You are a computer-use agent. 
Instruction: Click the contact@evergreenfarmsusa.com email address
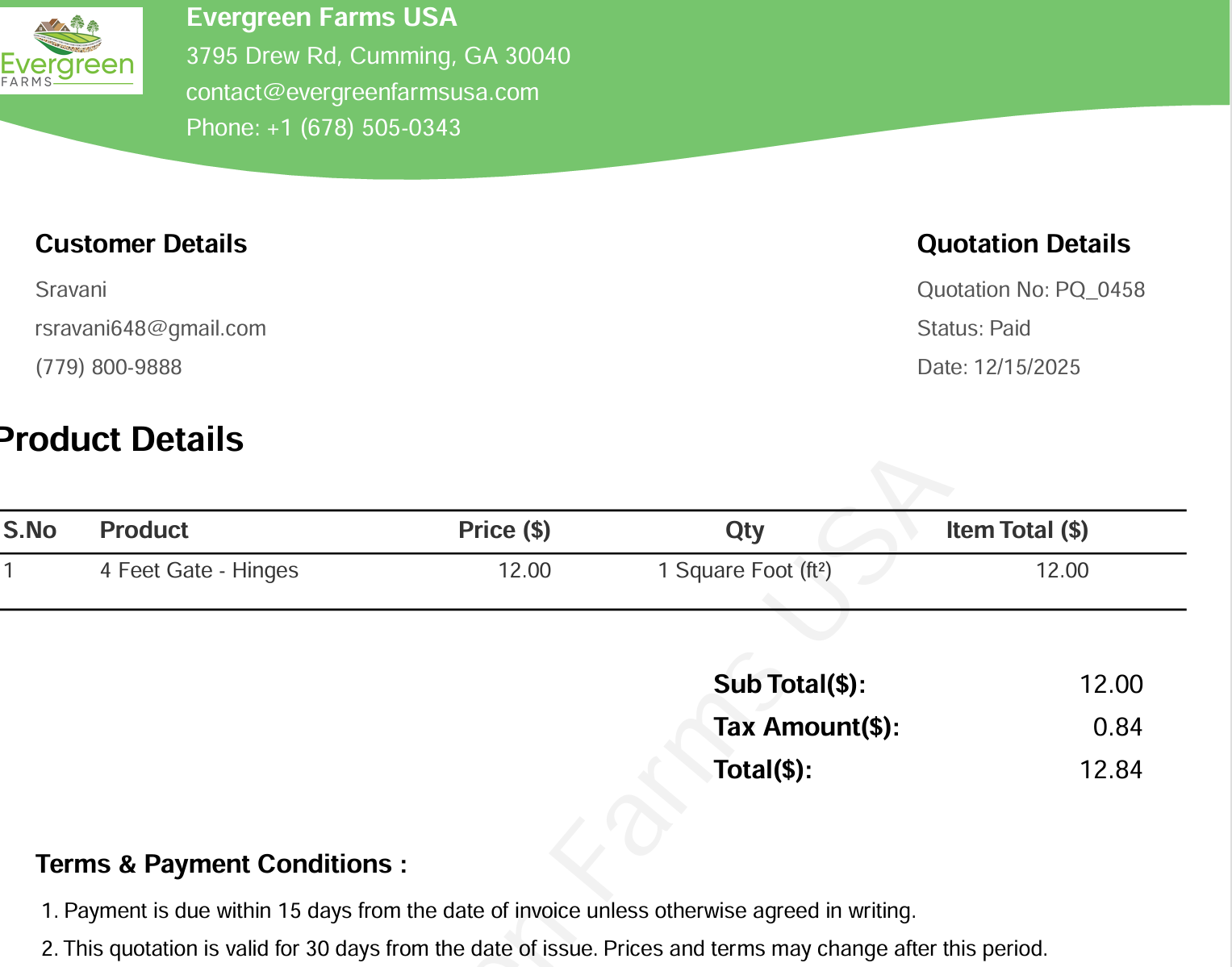coord(362,92)
